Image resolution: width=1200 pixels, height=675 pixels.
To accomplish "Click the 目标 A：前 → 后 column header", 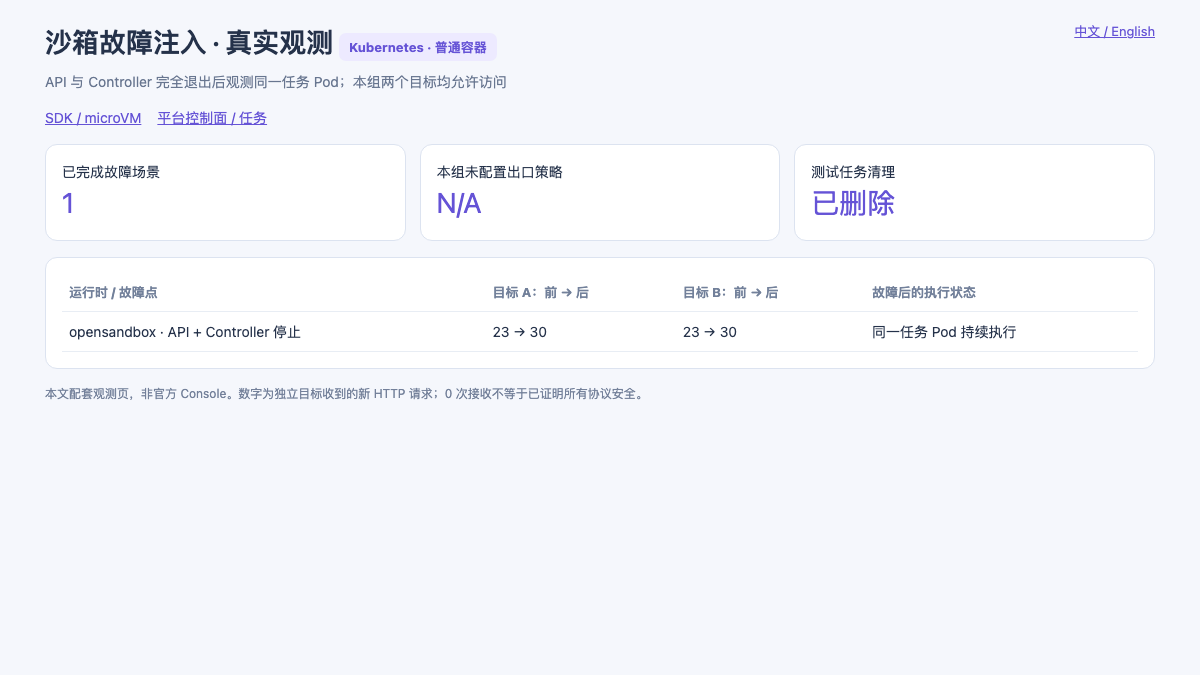I will (x=540, y=293).
